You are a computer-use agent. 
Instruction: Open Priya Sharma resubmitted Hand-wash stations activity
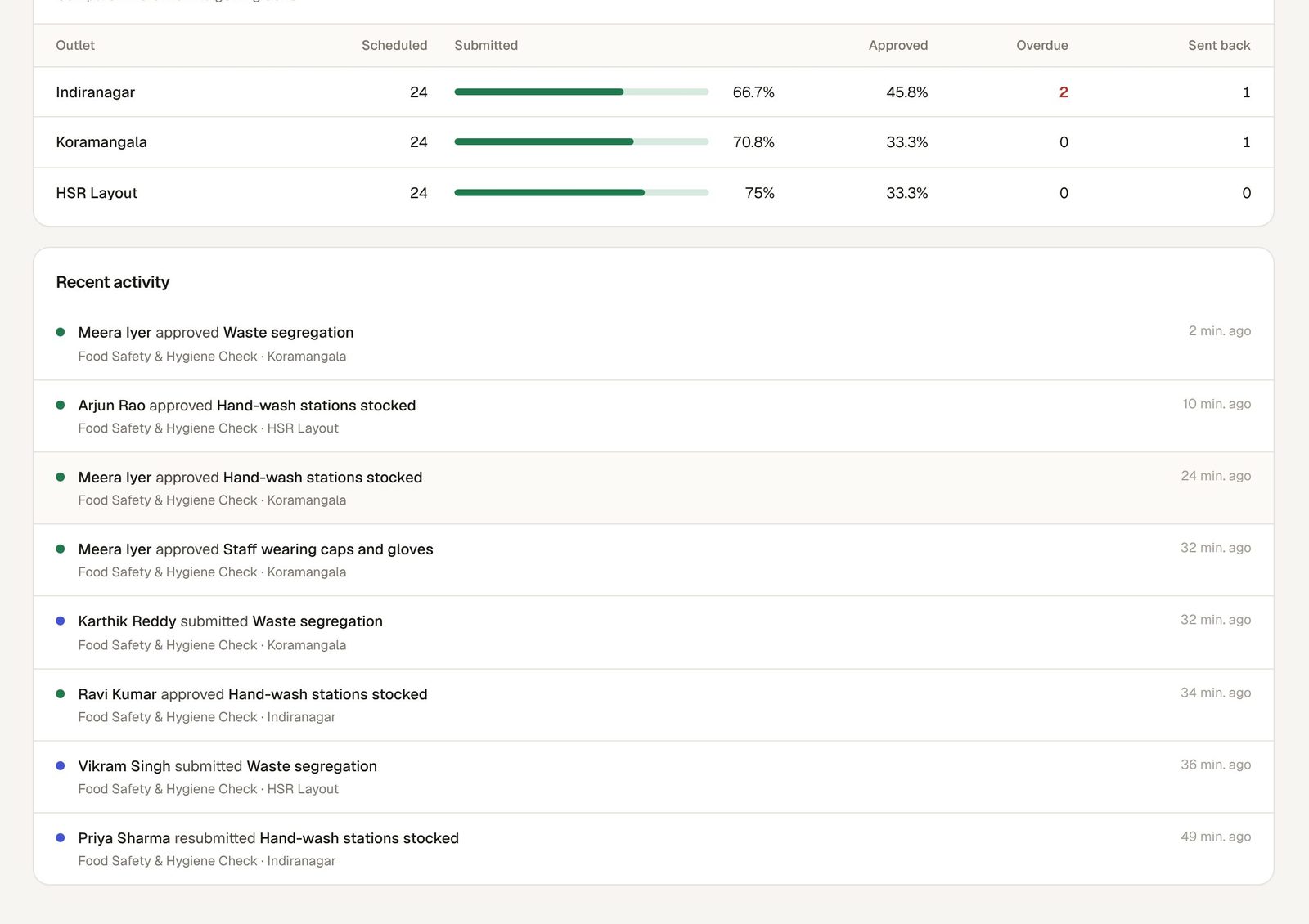[x=654, y=849]
